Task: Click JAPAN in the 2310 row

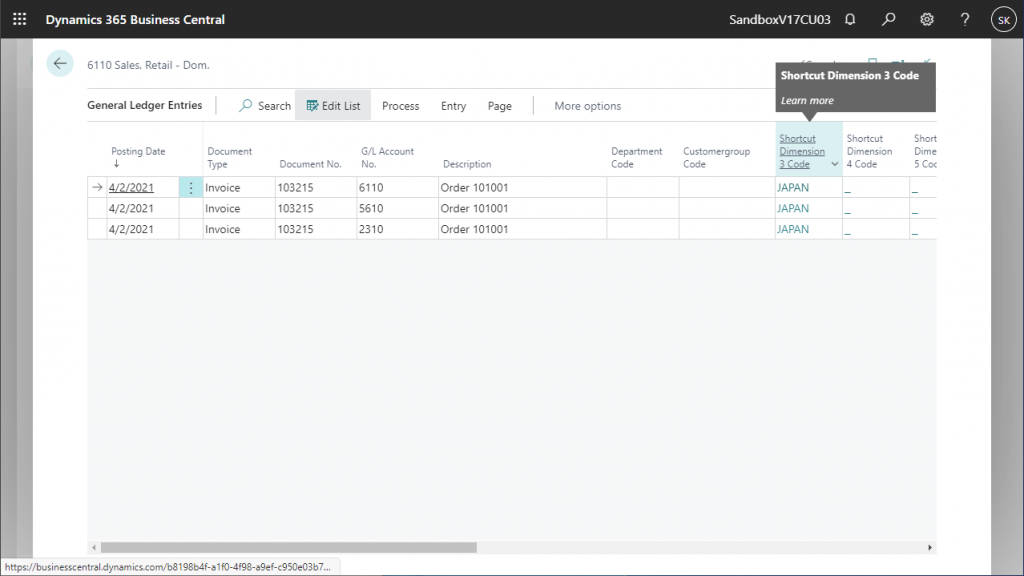Action: [793, 229]
